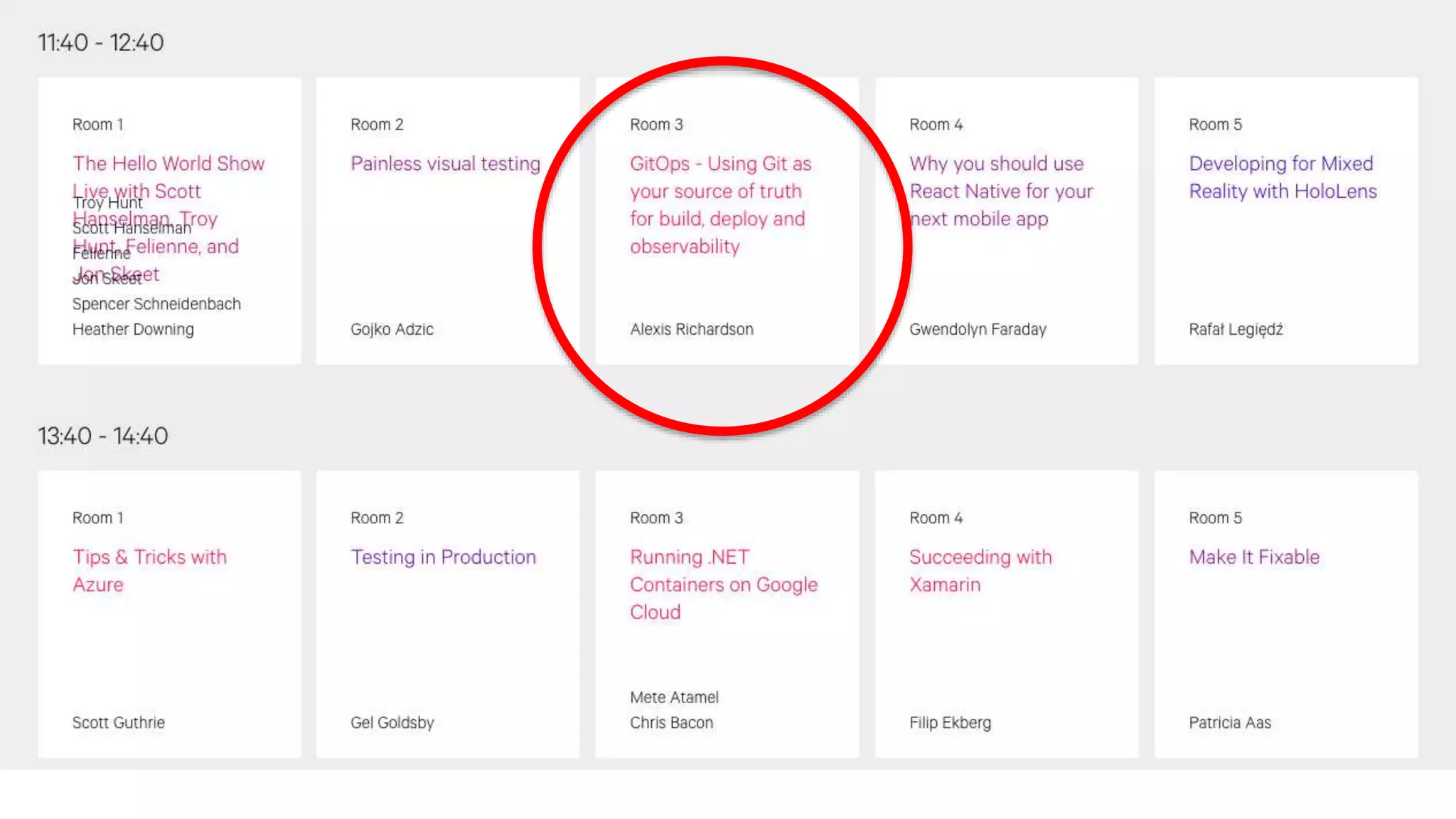Click the 13:40 - 14:40 time slot heading
The height and width of the screenshot is (819, 1456).
coord(102,436)
